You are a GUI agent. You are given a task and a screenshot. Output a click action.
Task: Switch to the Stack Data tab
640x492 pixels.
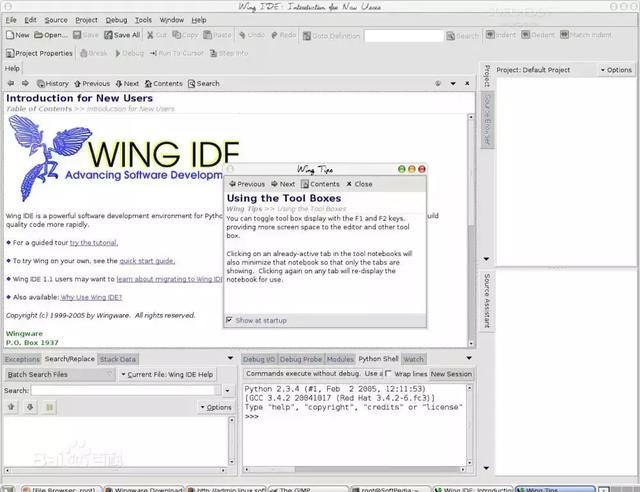pyautogui.click(x=118, y=359)
